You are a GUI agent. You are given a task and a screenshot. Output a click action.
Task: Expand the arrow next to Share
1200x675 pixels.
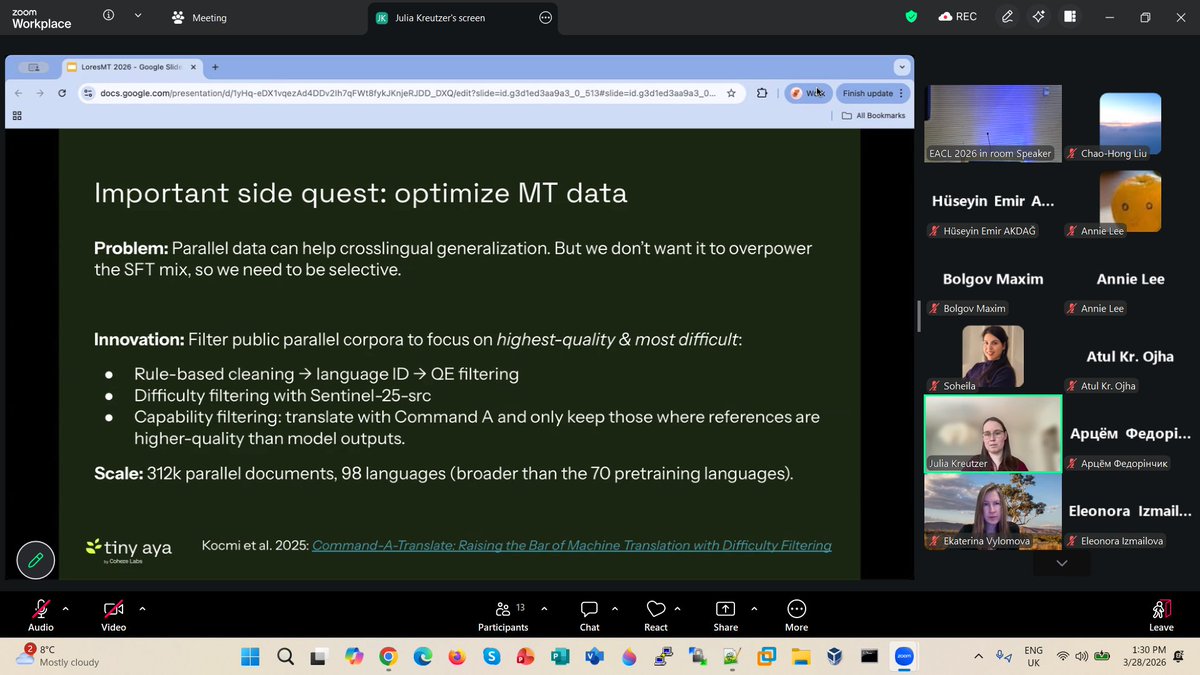(x=752, y=608)
